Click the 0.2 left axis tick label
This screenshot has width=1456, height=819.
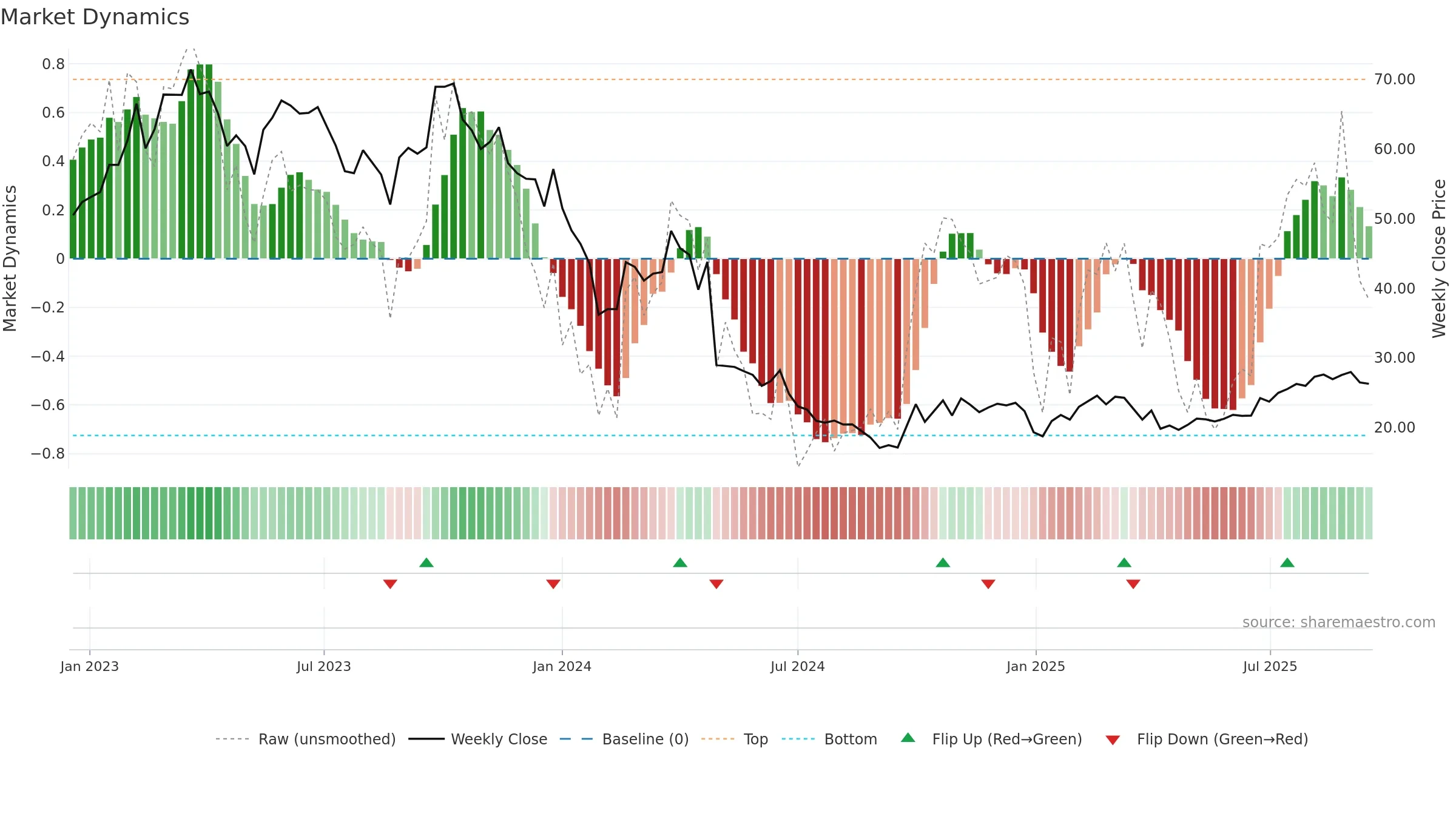pos(53,211)
